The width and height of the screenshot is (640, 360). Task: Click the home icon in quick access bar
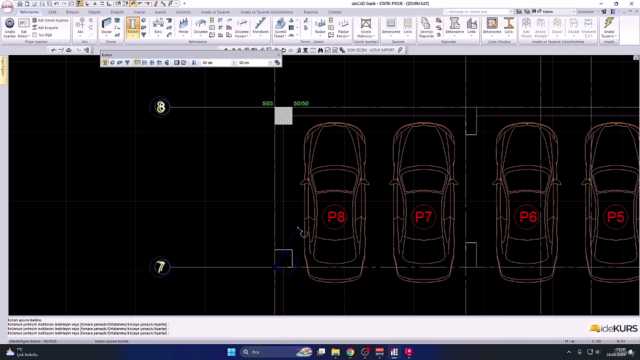[20, 4]
